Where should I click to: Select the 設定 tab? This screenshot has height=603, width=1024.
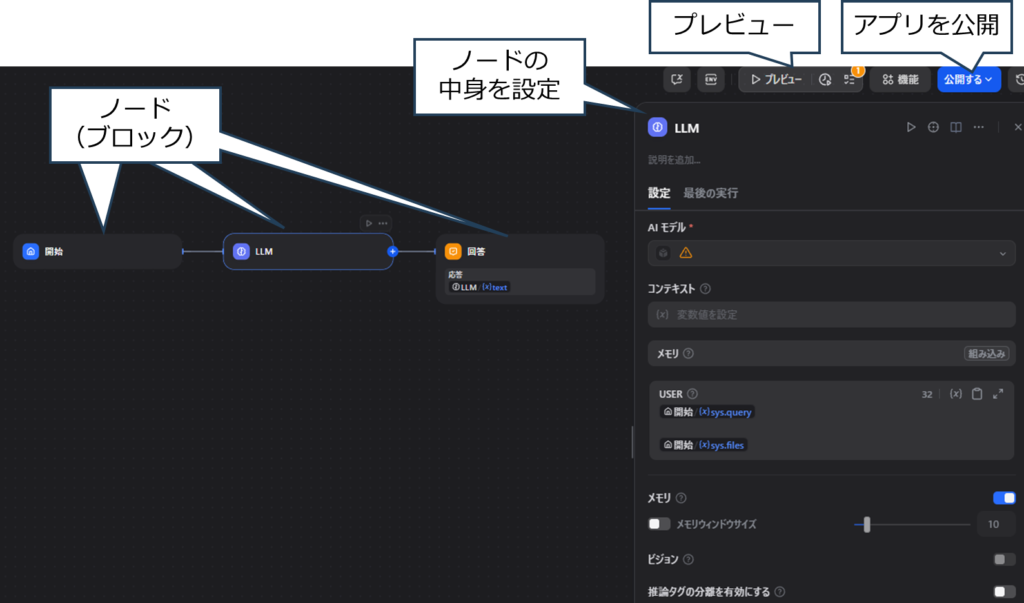(659, 193)
